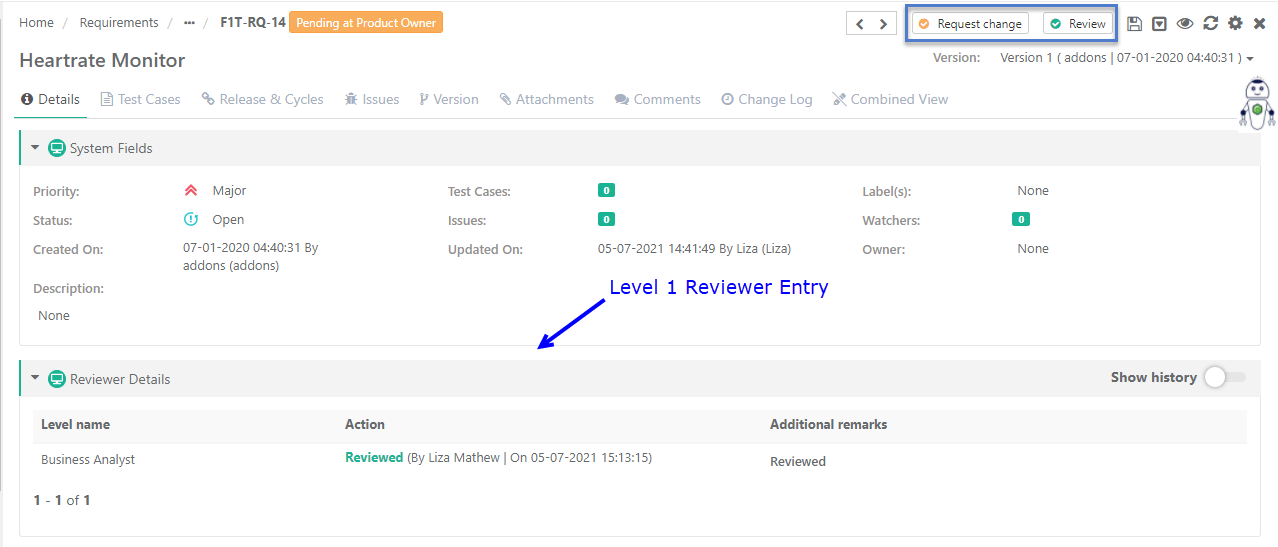Click the Open status icon
Viewport: 1278px width, 547px height.
[x=191, y=220]
